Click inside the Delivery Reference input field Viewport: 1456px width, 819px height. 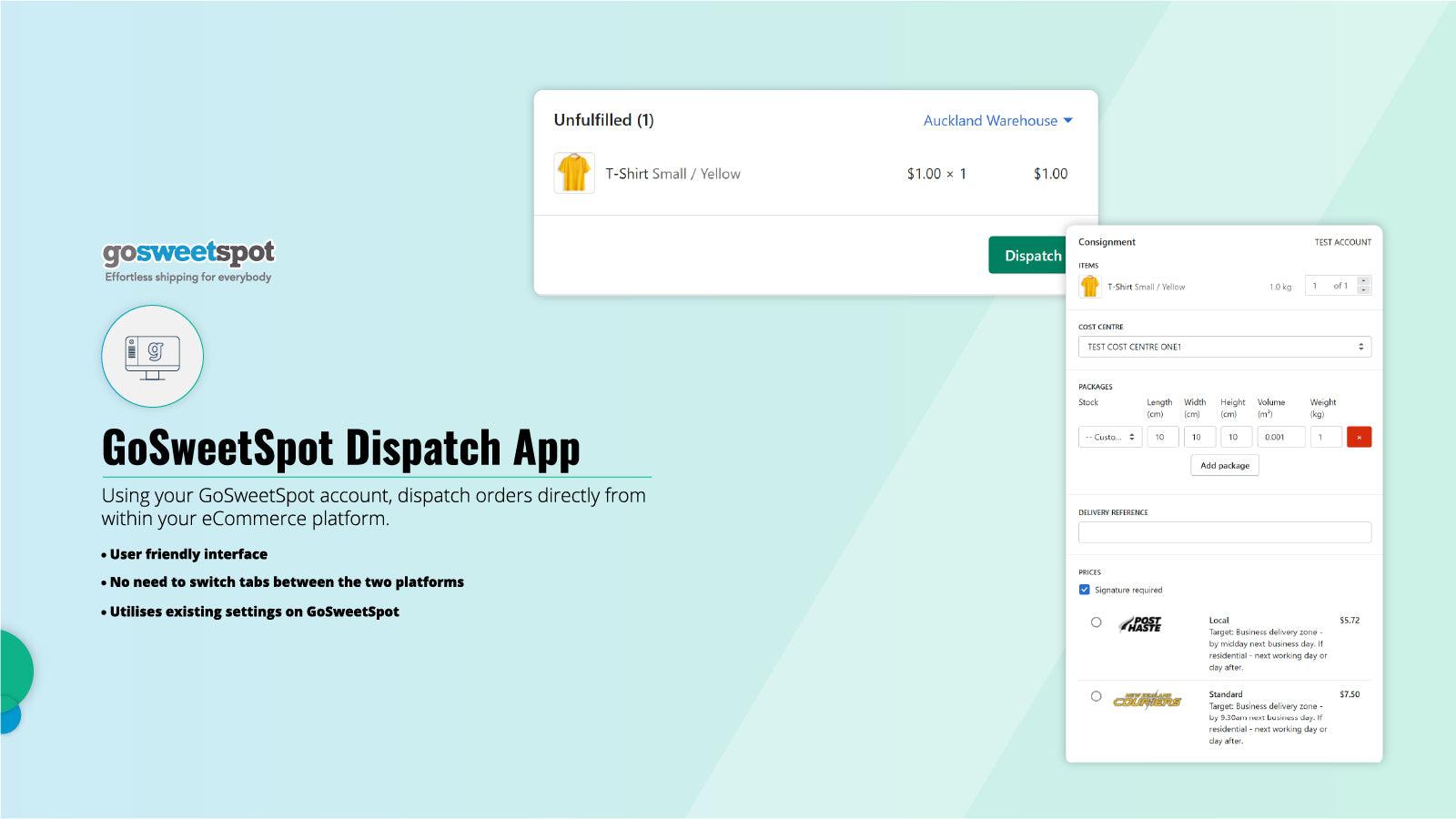coord(1224,532)
